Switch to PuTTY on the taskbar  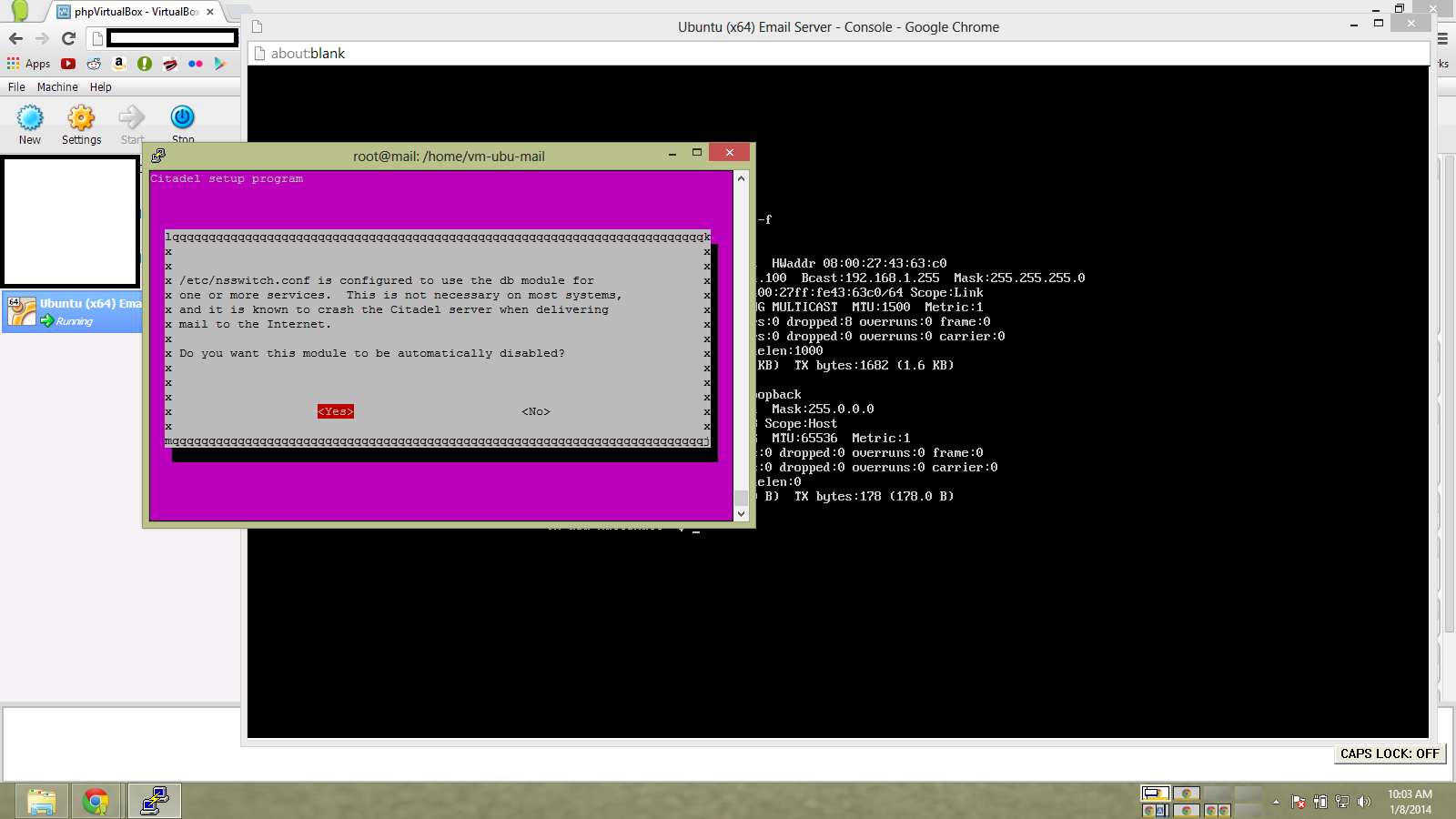tap(155, 801)
